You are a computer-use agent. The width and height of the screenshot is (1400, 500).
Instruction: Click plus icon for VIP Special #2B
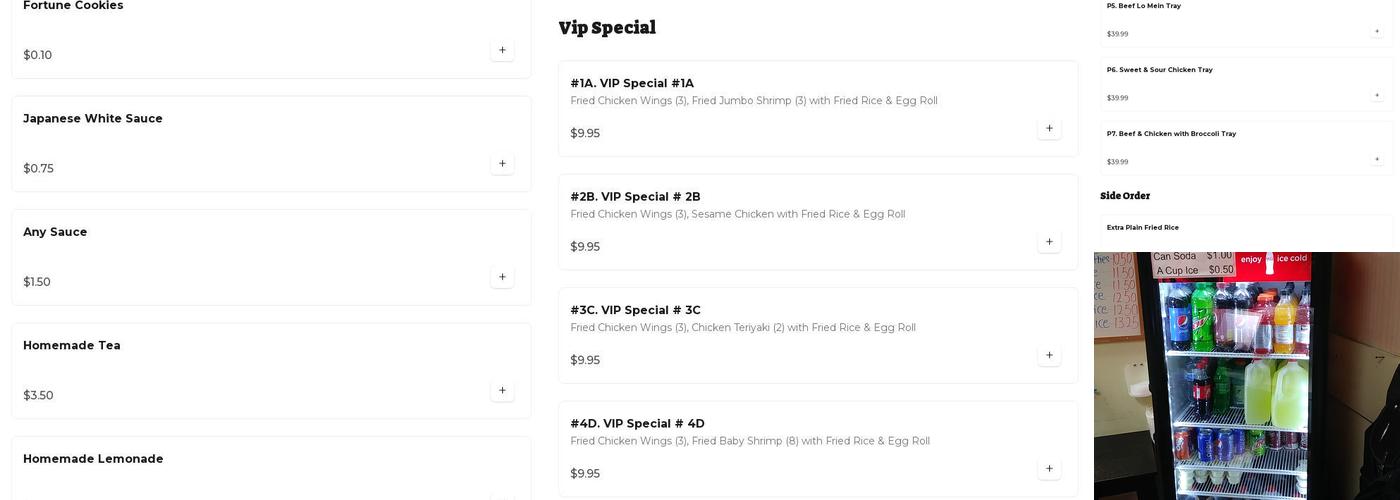1049,241
